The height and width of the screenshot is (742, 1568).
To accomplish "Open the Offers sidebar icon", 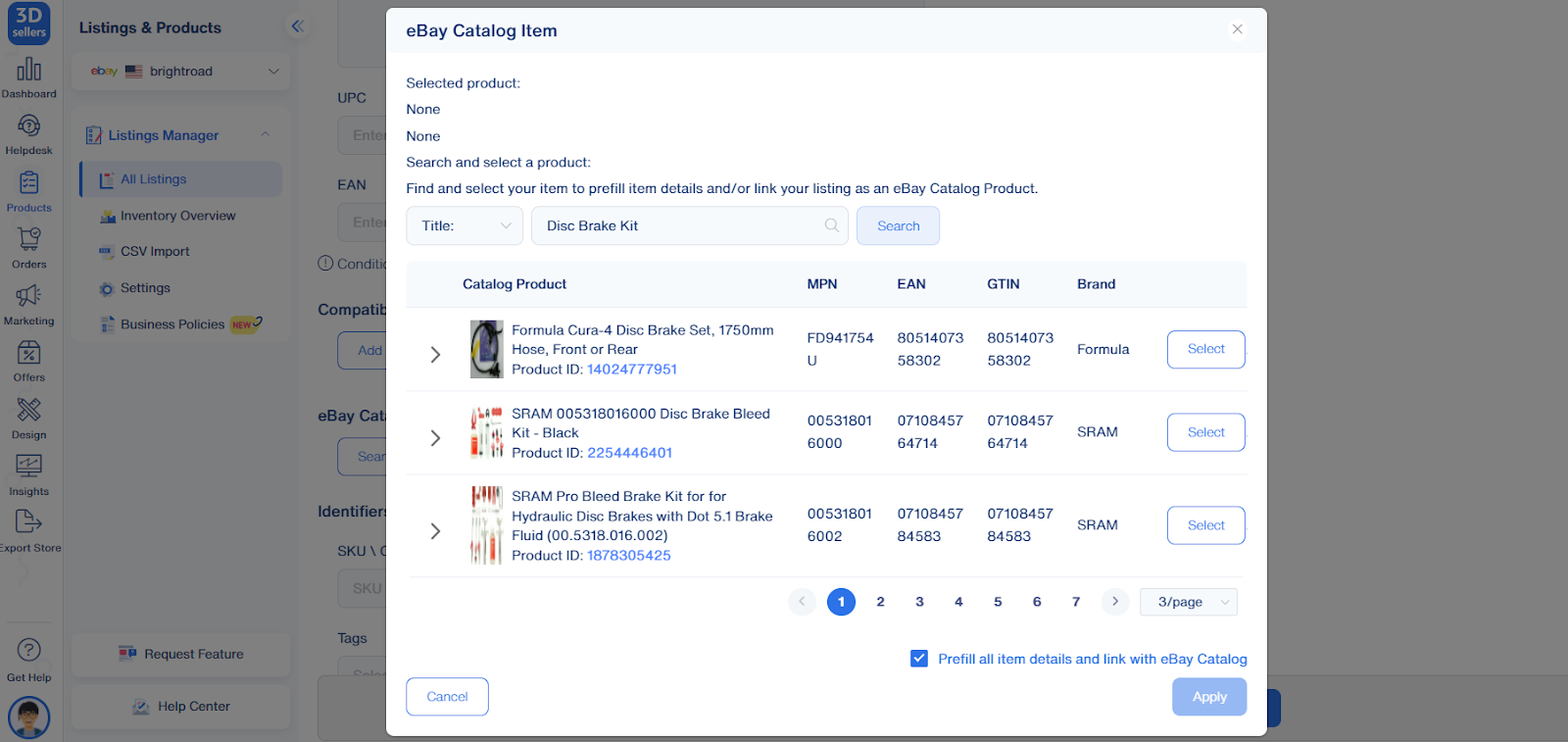I will point(28,362).
